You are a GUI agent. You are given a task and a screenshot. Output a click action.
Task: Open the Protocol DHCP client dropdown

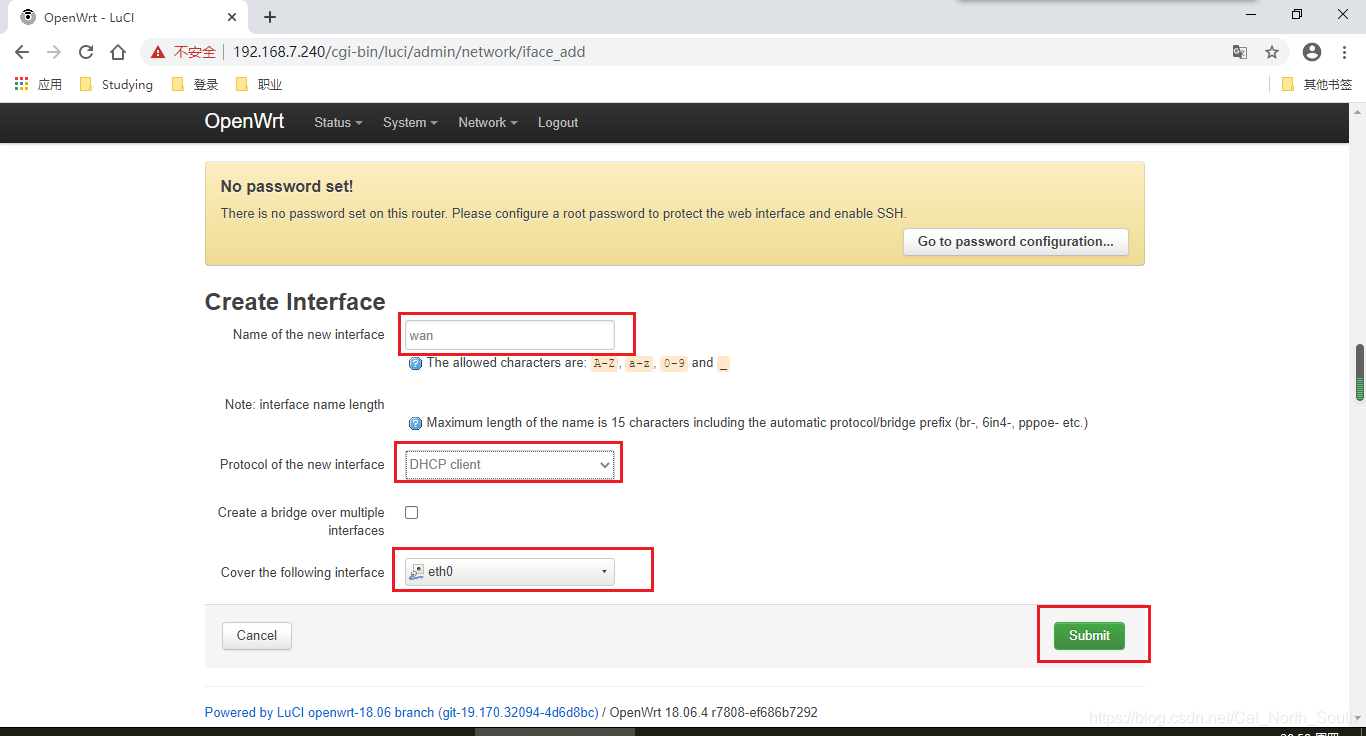tap(509, 464)
